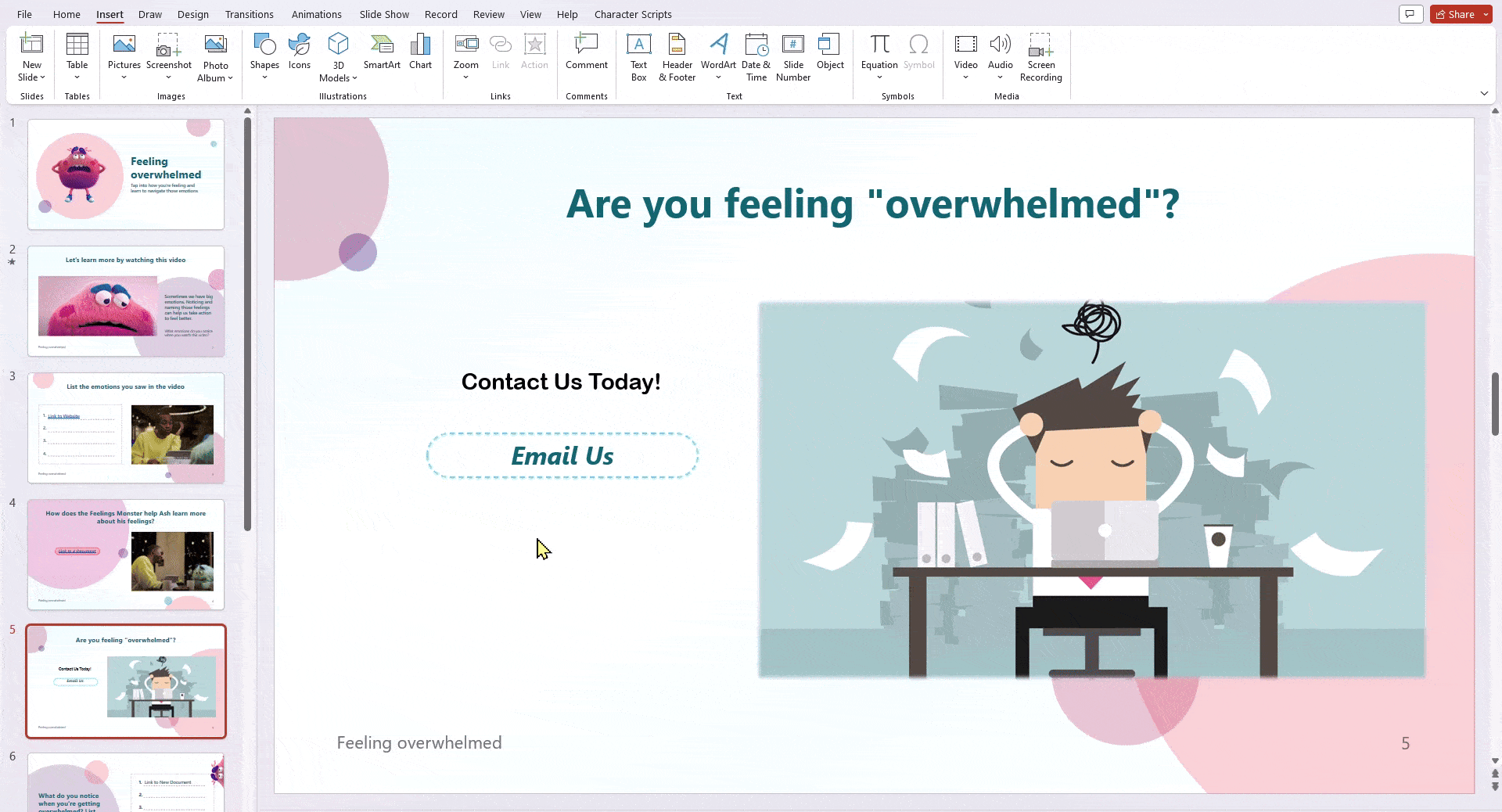Insert a 3D Model

pyautogui.click(x=337, y=55)
